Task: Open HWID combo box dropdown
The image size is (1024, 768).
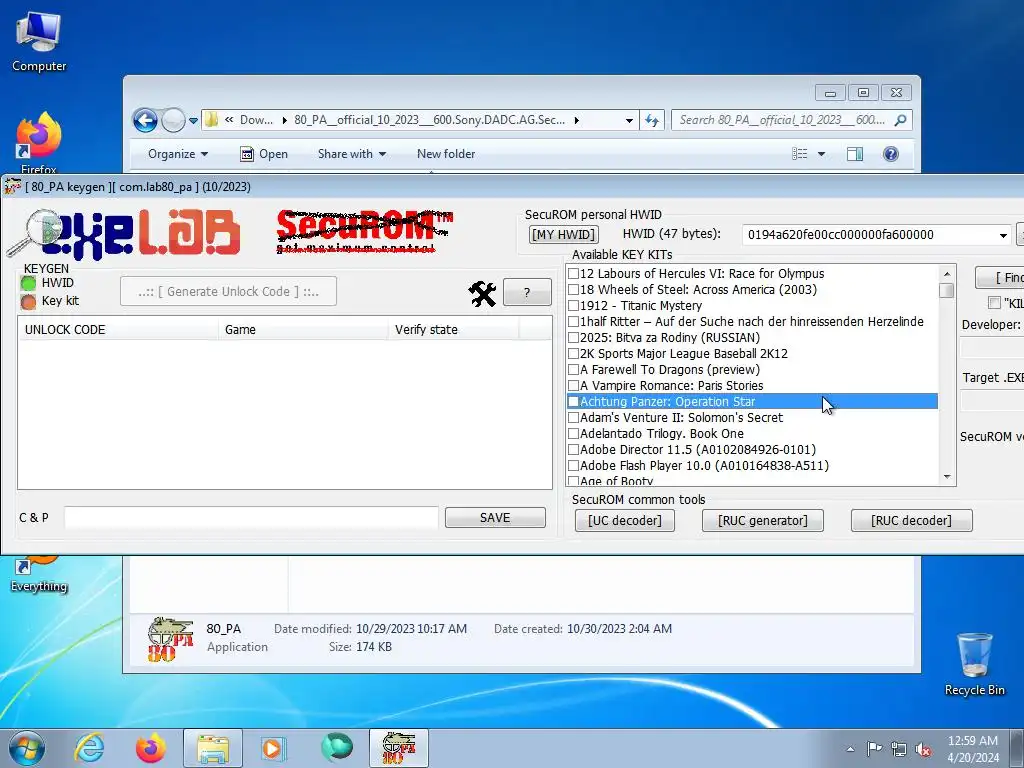Action: (x=1003, y=235)
